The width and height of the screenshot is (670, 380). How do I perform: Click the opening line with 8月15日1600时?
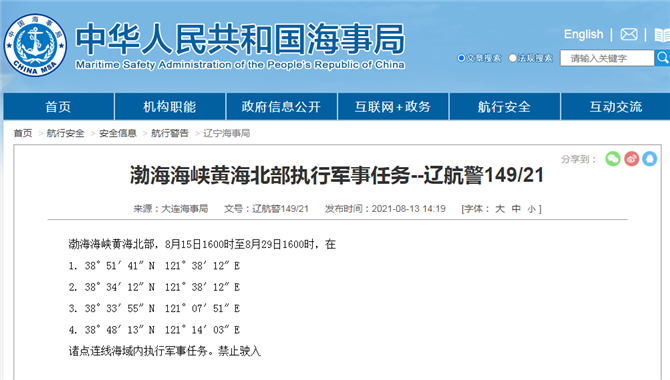pos(202,244)
